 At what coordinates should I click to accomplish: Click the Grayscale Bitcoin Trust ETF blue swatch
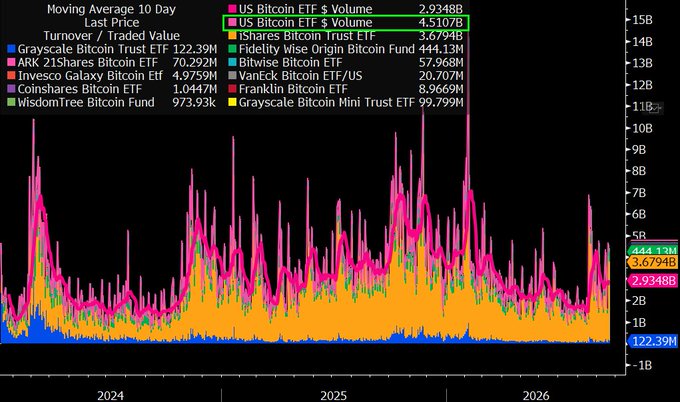click(12, 49)
